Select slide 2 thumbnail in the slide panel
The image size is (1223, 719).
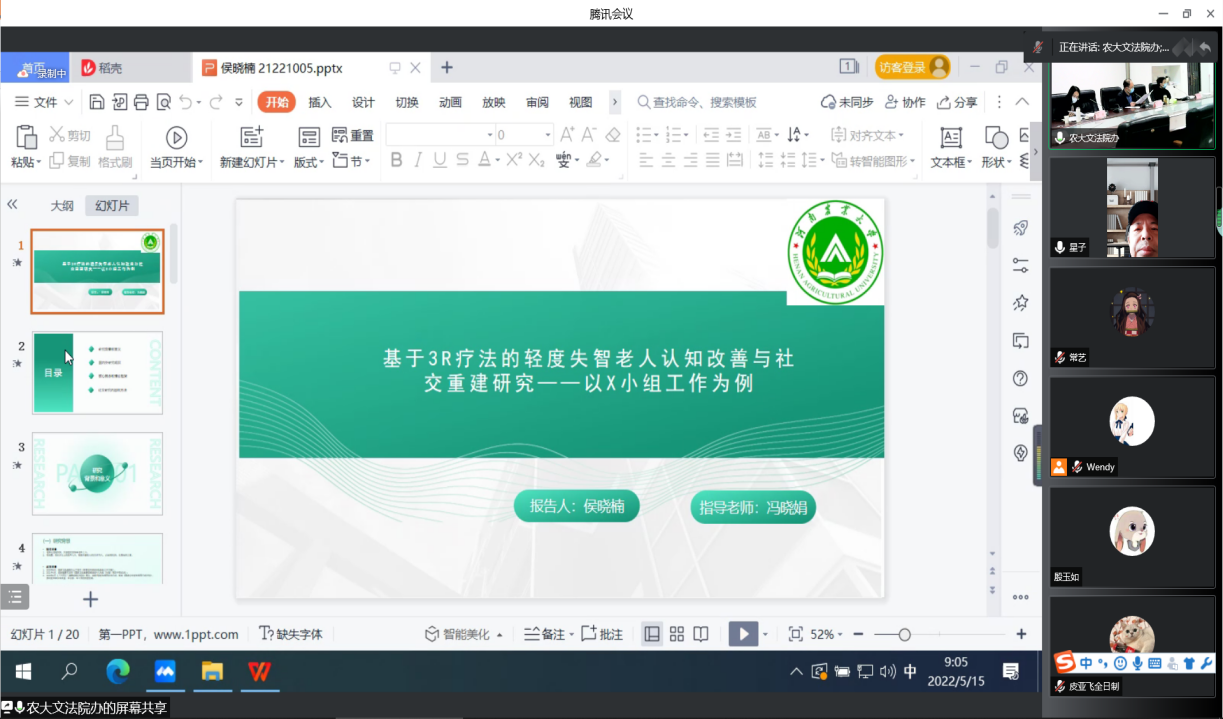(x=97, y=373)
